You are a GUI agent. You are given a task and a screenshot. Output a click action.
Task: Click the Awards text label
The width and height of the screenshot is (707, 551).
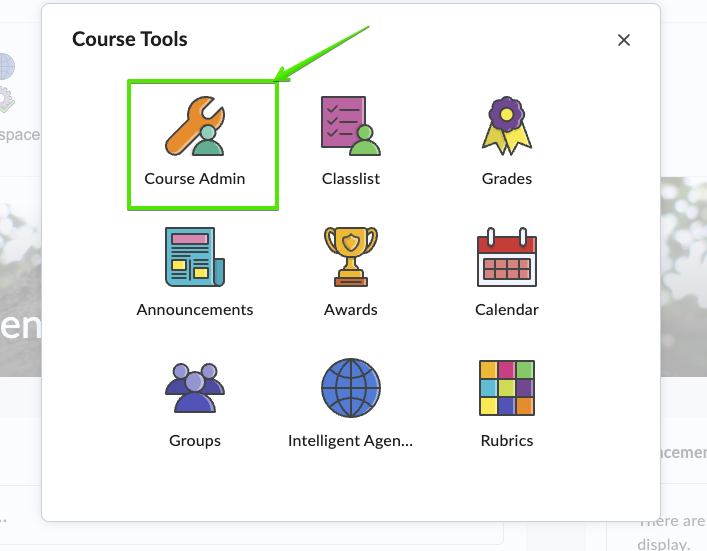[351, 310]
